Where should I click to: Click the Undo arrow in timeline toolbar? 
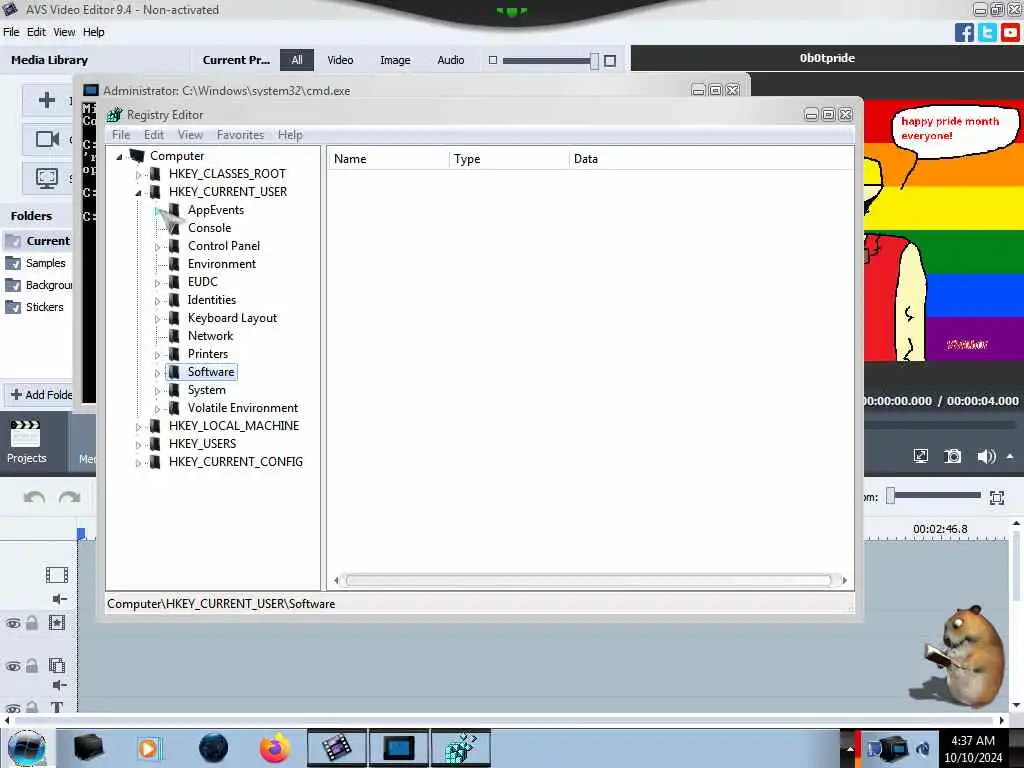[x=34, y=498]
